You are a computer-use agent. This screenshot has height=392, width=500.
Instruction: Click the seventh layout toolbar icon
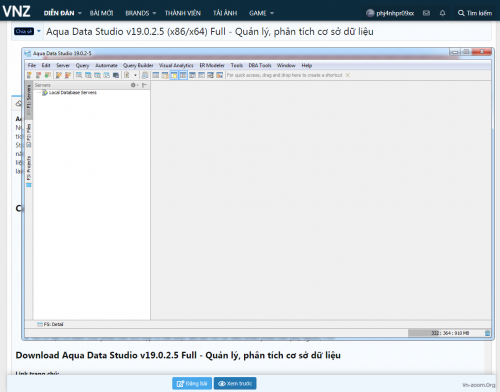point(210,75)
